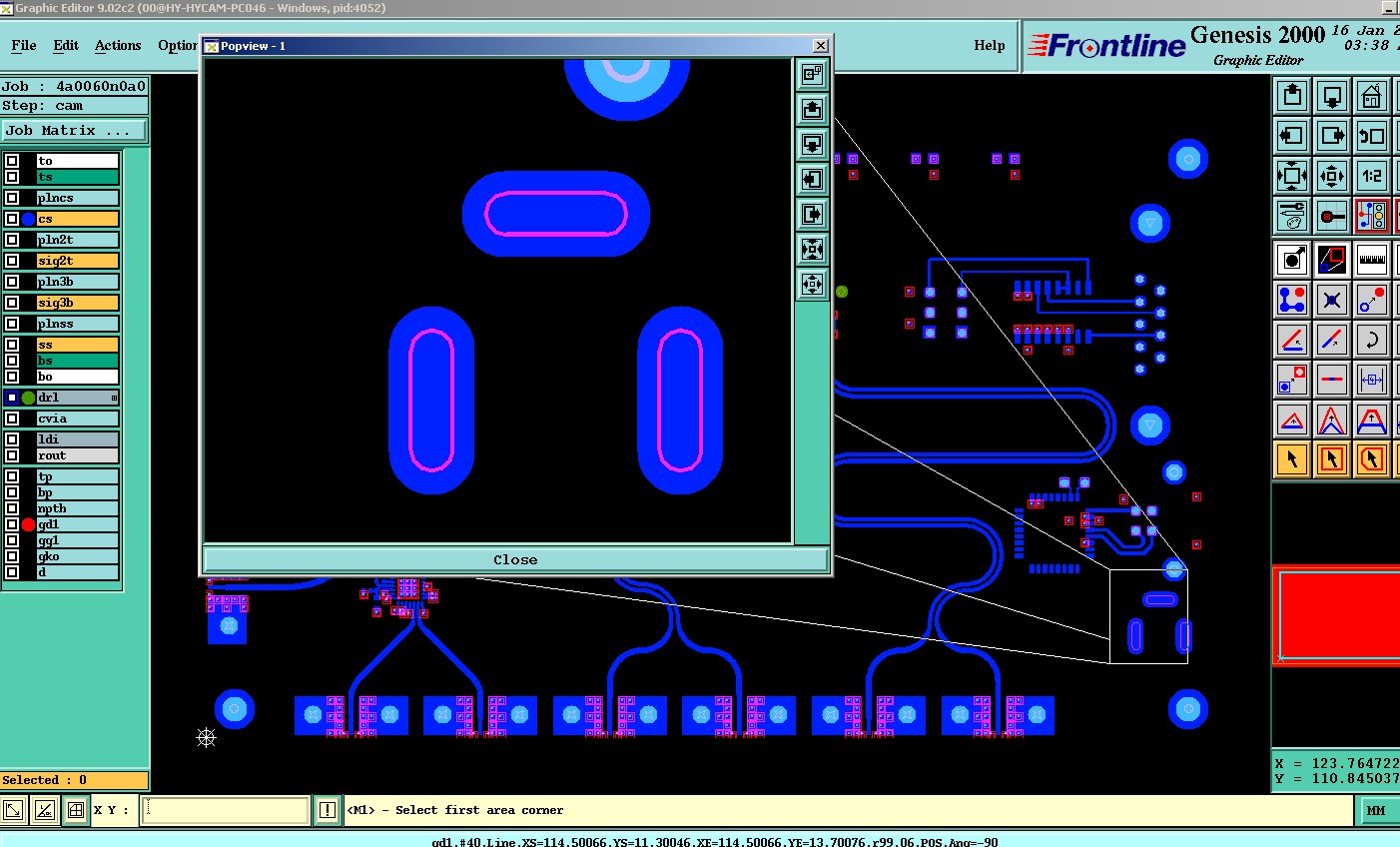Select the cvia layer name

pyautogui.click(x=78, y=419)
